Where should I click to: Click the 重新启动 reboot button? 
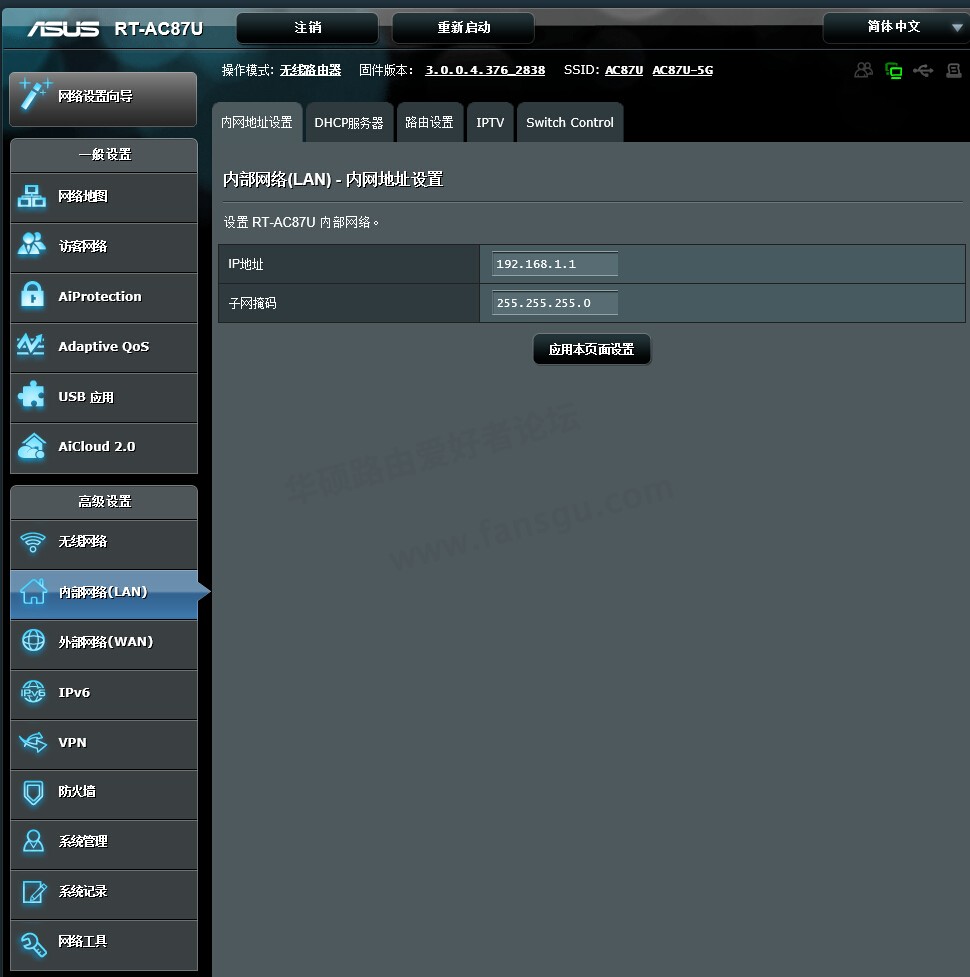coord(464,27)
